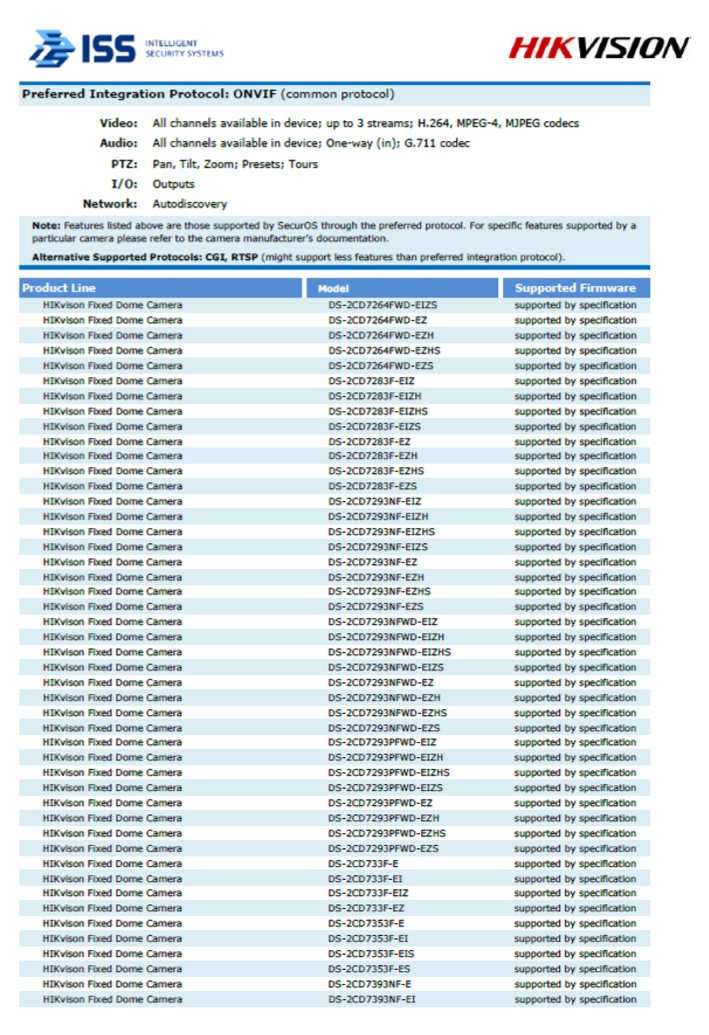Select model DS-2CD7353F-EIS

coord(372,954)
